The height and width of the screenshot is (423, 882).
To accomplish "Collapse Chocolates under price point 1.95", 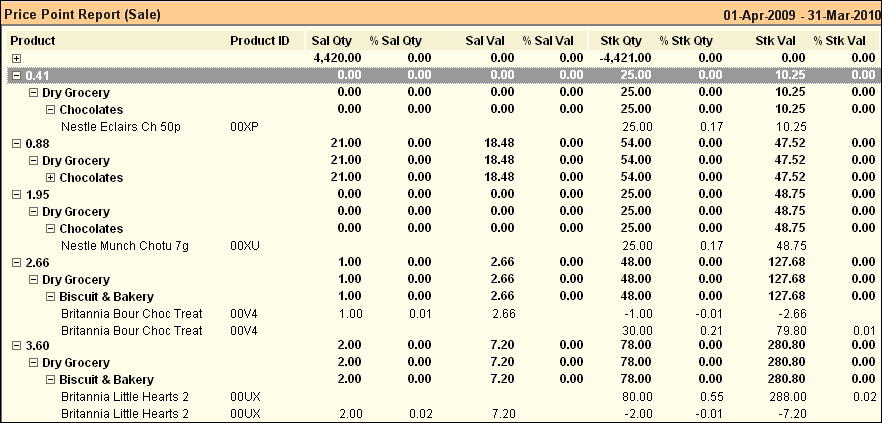I will 51,228.
